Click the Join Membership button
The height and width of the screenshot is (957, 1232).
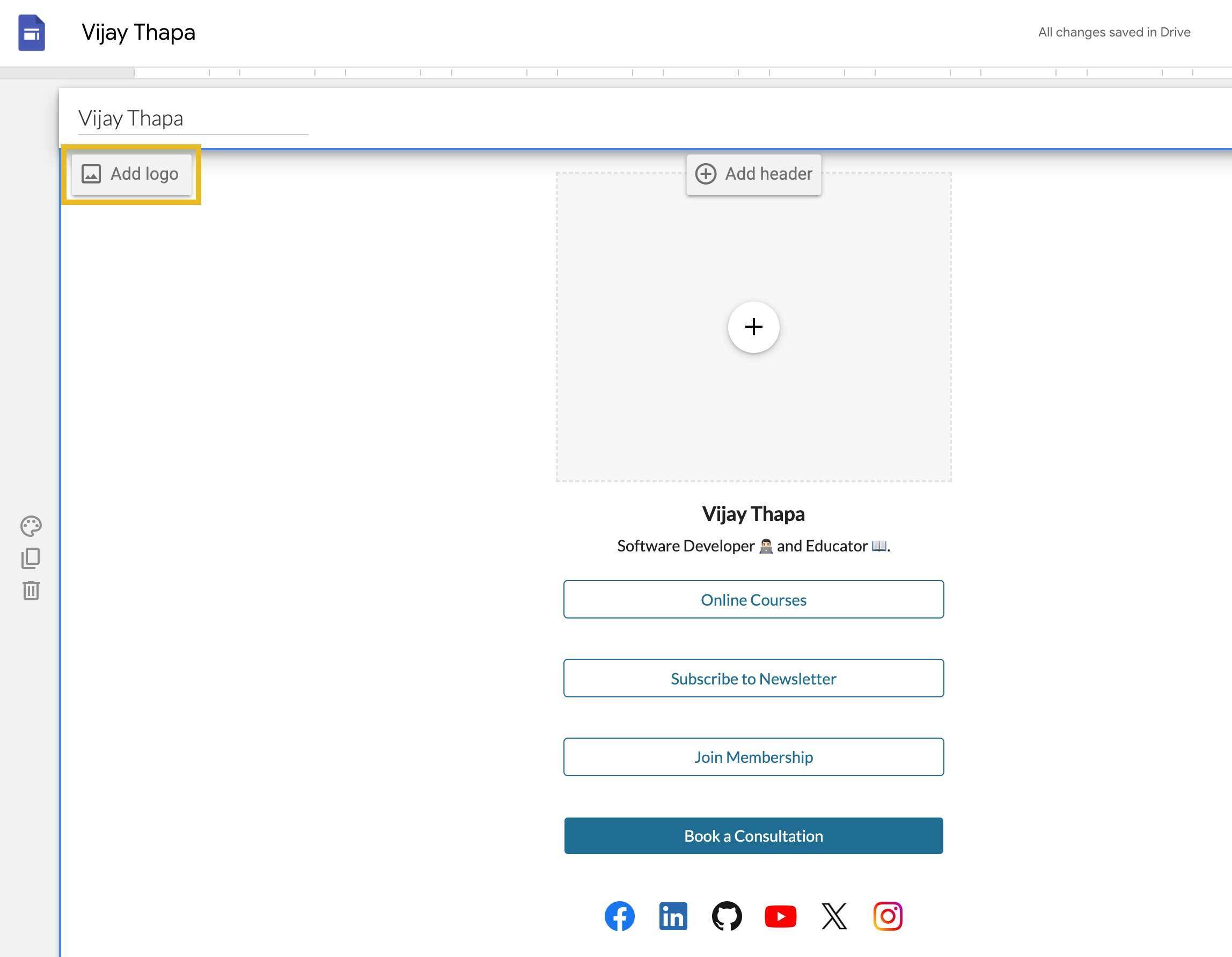pos(754,757)
